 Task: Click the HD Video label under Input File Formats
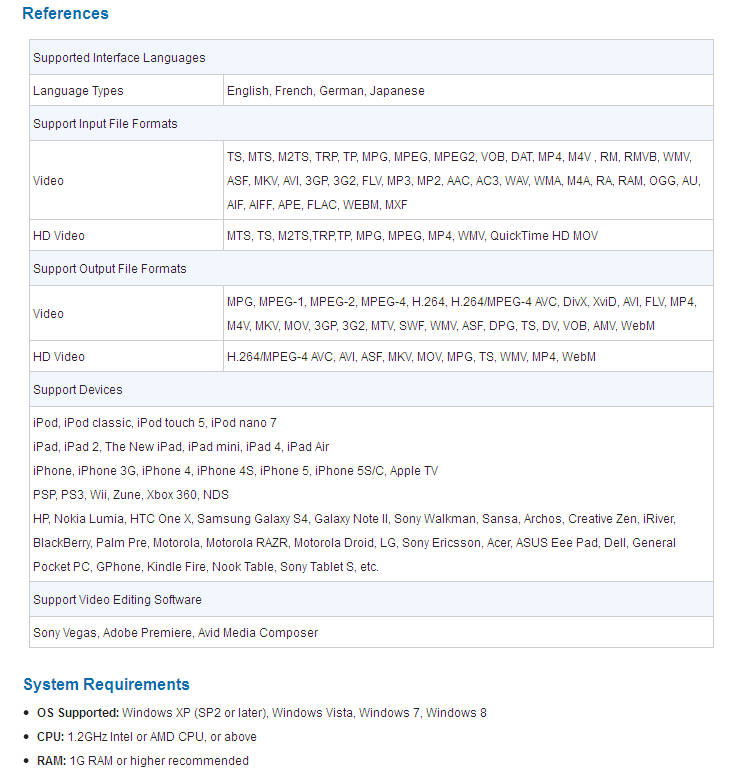(x=59, y=235)
